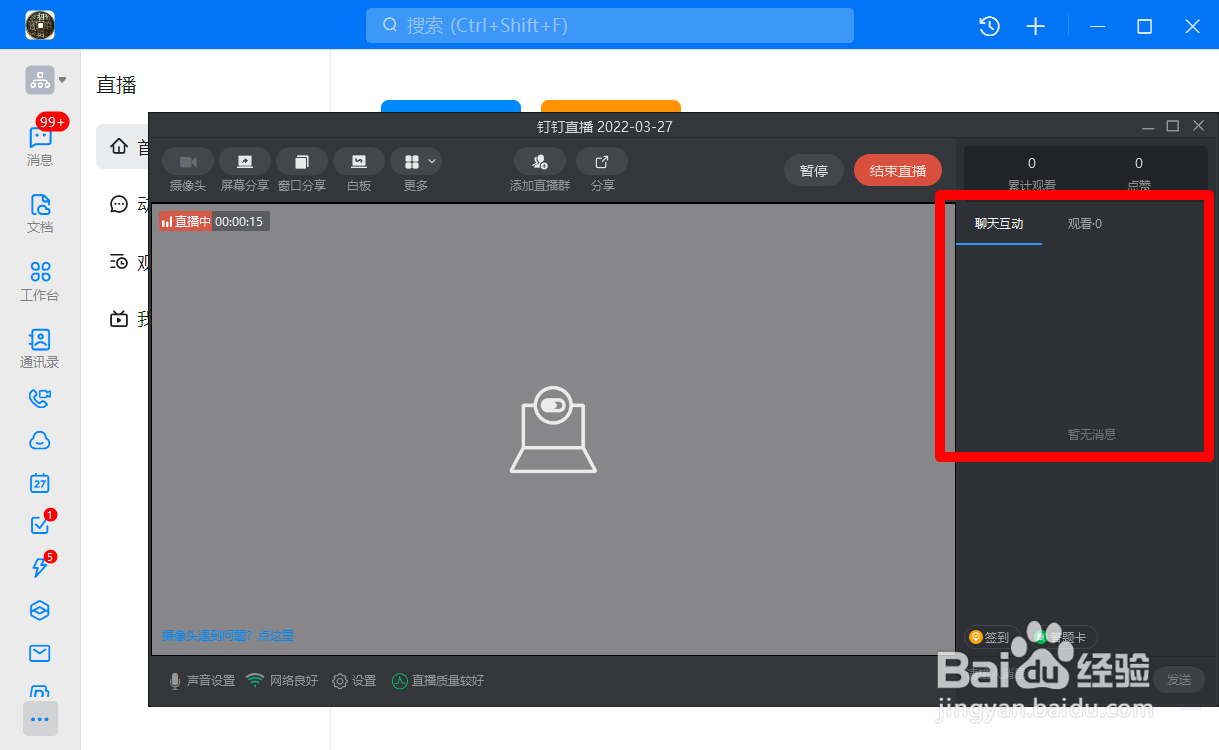The image size is (1219, 750).
Task: Open the phone/video call icon in sidebar
Action: pyautogui.click(x=40, y=399)
